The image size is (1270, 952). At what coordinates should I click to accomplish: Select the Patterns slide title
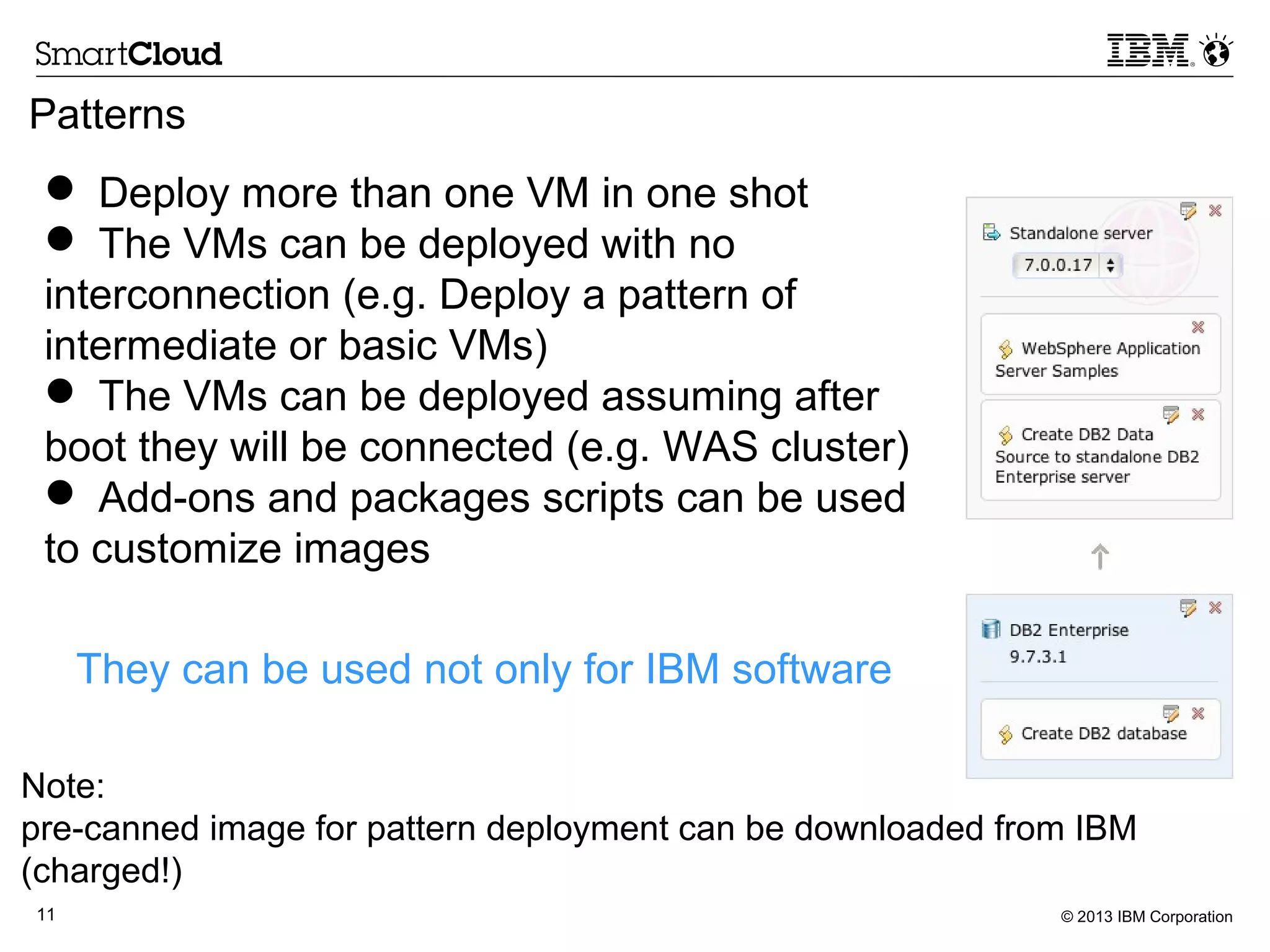(x=107, y=115)
